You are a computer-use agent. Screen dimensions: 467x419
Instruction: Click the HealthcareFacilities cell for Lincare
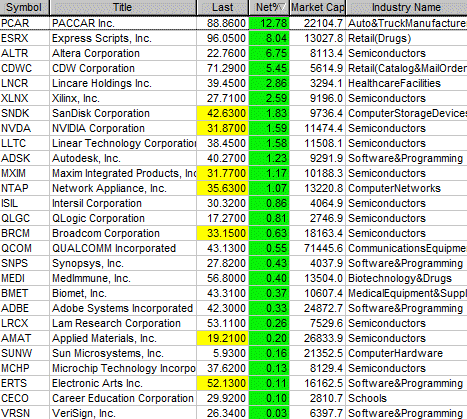[406, 83]
